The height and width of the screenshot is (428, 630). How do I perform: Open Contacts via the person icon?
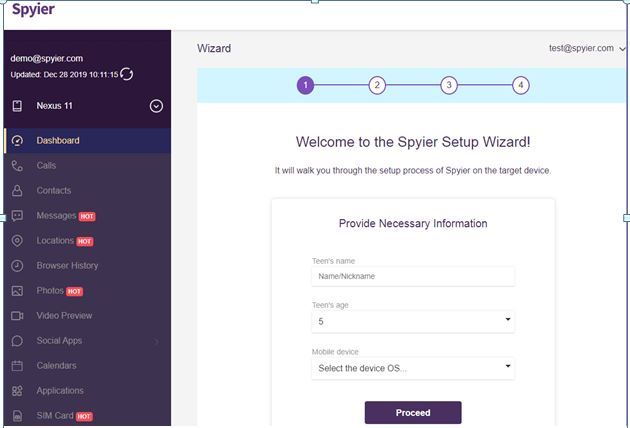pos(17,190)
